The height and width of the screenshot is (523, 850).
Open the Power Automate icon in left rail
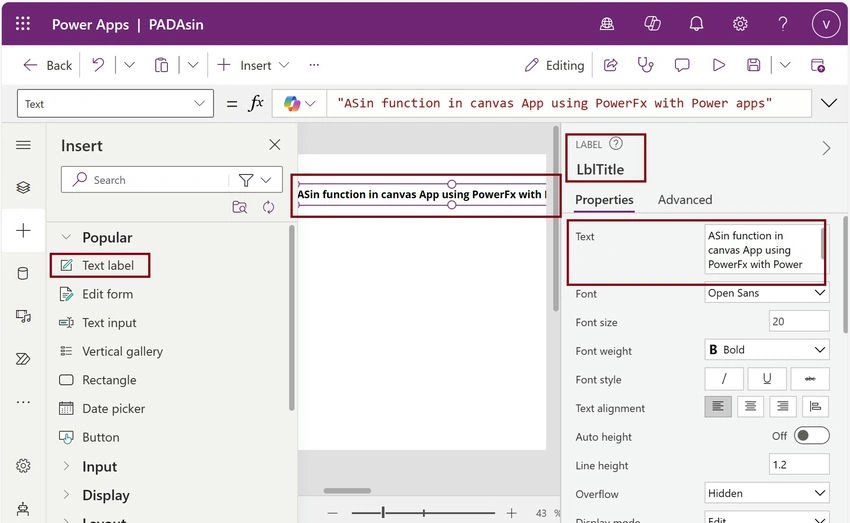(x=23, y=359)
